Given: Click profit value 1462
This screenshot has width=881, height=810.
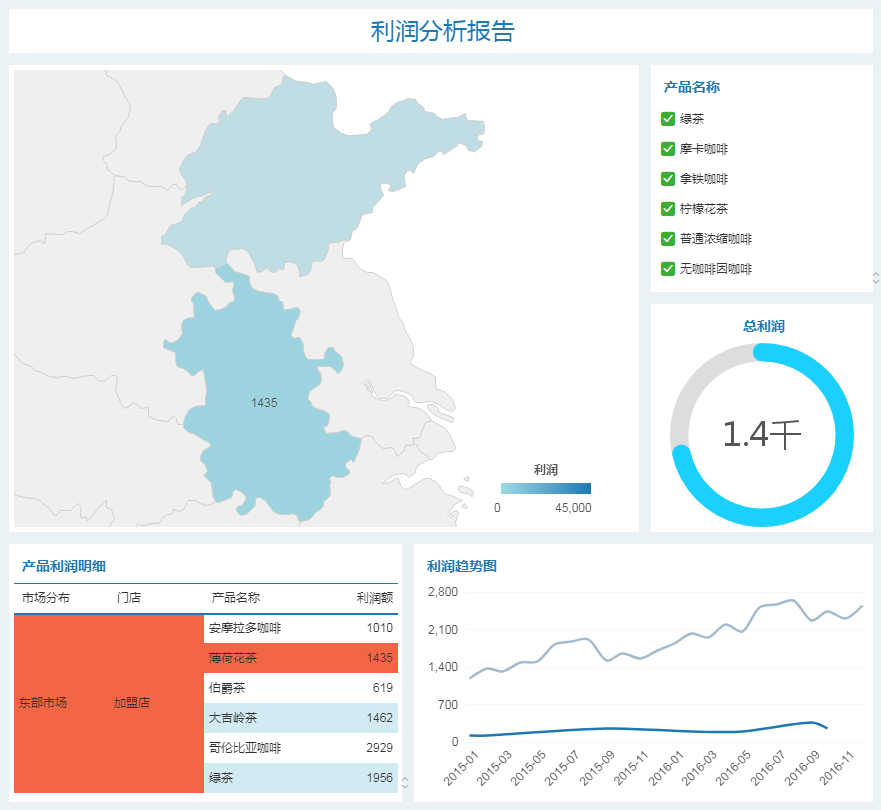Looking at the screenshot, I should (379, 718).
